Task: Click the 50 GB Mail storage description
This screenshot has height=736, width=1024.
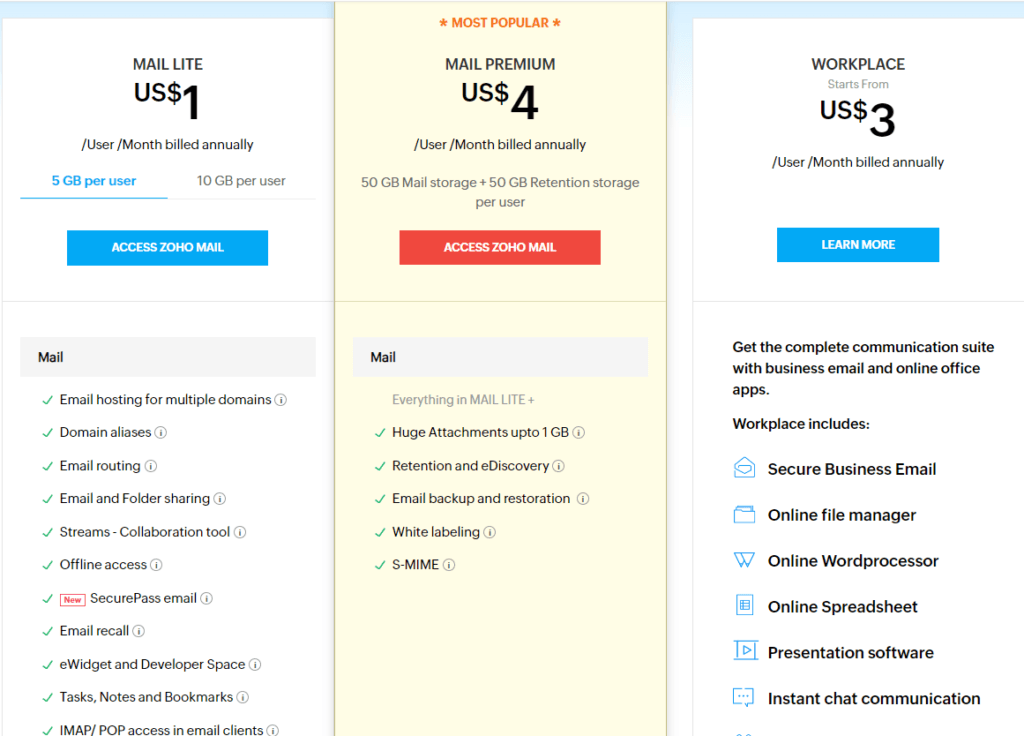Action: coord(500,192)
